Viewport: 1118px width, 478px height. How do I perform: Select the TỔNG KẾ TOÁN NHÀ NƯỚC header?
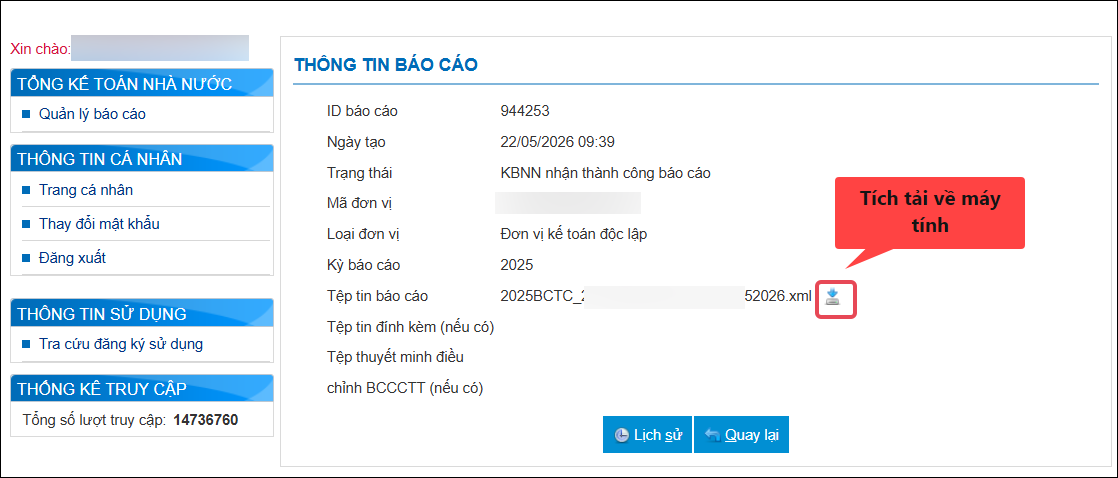(143, 83)
